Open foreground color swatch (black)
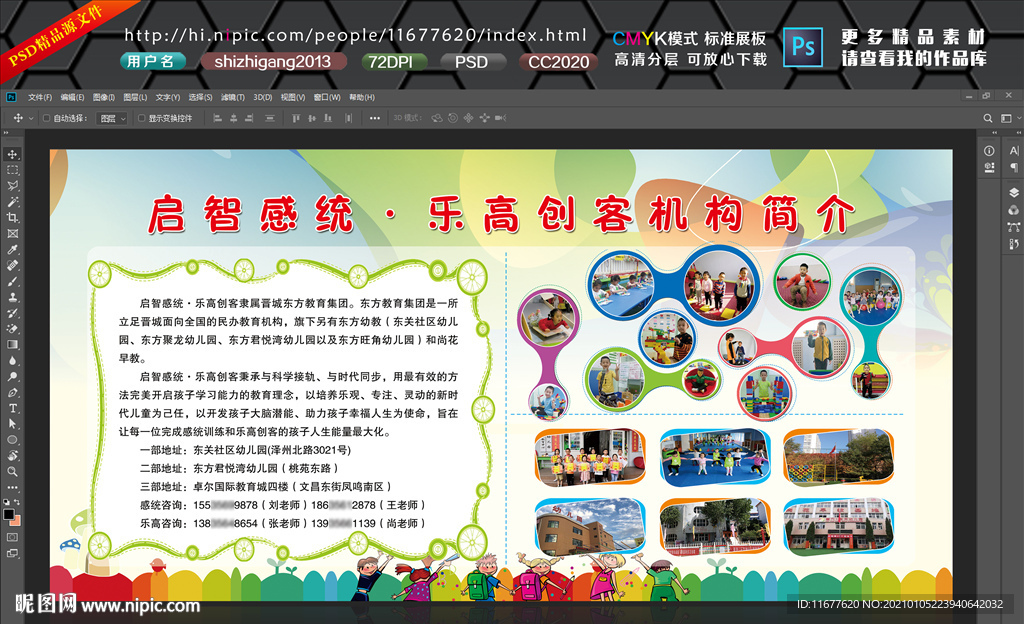 [x=8, y=514]
